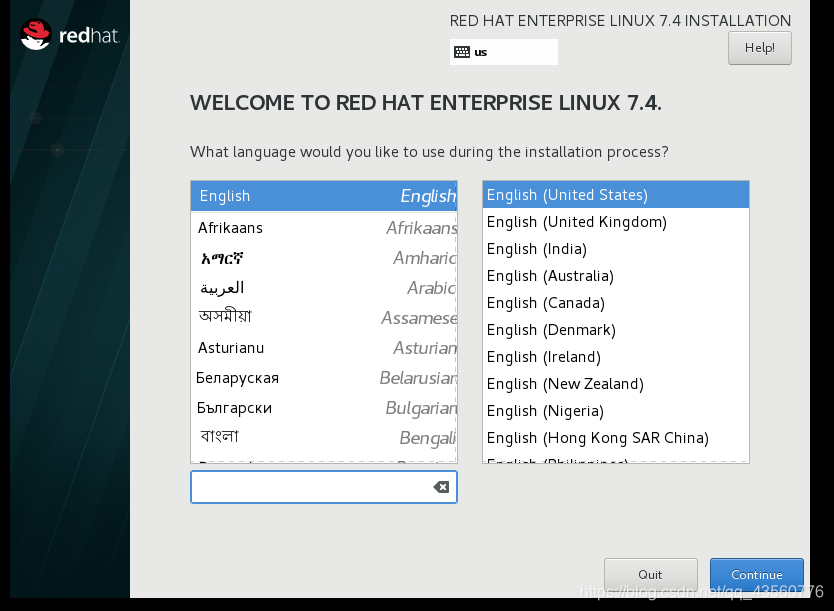
Task: Quit the installer
Action: 650,575
